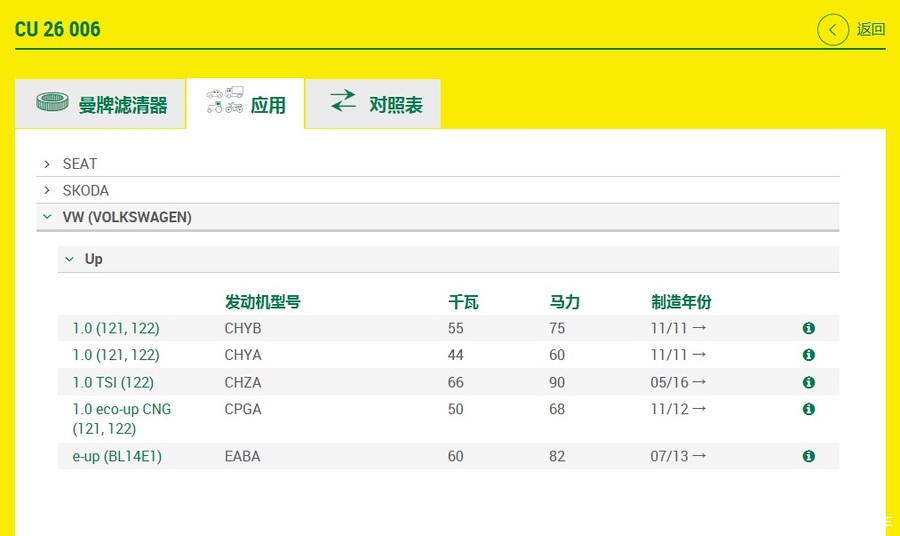
Task: Click the CHZA engine code cell
Action: point(243,383)
